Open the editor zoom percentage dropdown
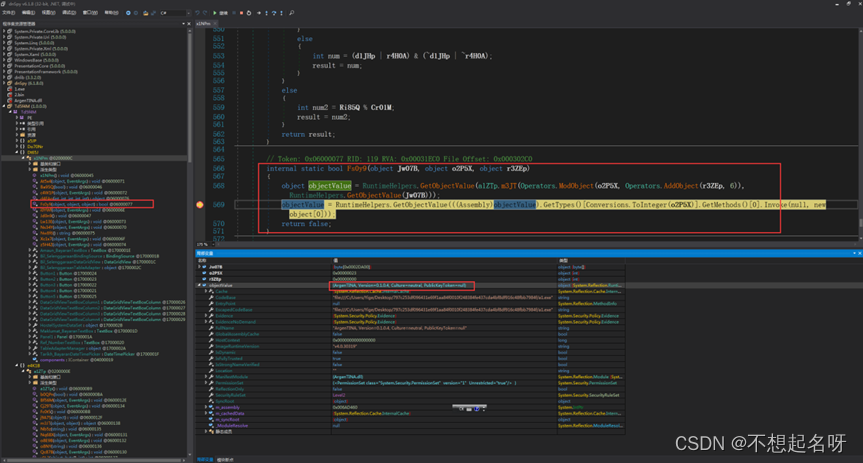The height and width of the screenshot is (463, 863). (x=205, y=243)
